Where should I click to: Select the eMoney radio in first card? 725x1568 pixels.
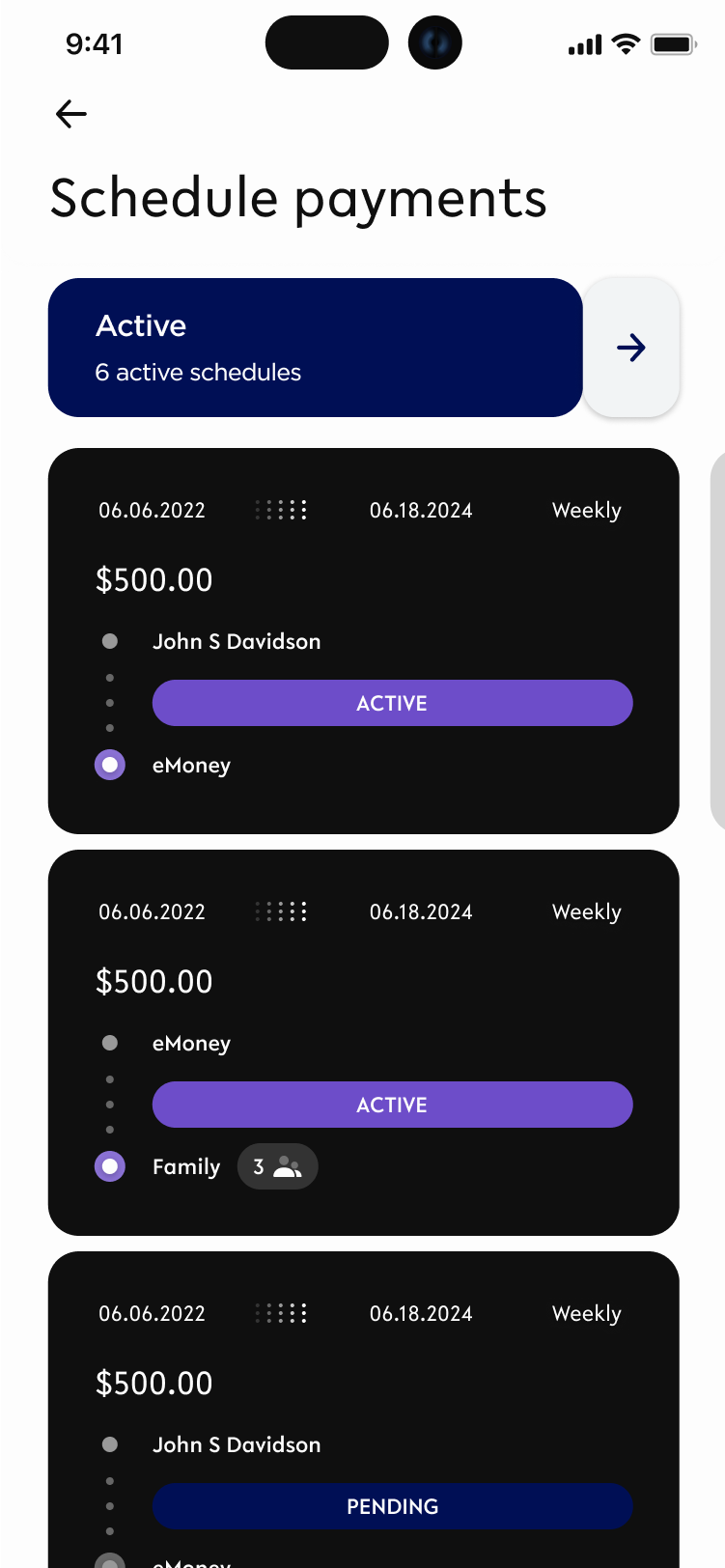click(x=110, y=765)
